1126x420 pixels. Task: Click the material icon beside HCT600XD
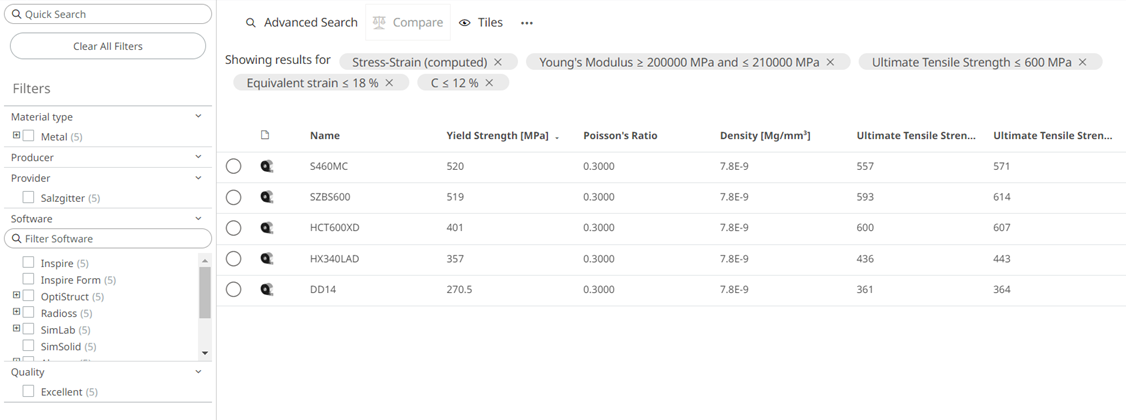(266, 228)
